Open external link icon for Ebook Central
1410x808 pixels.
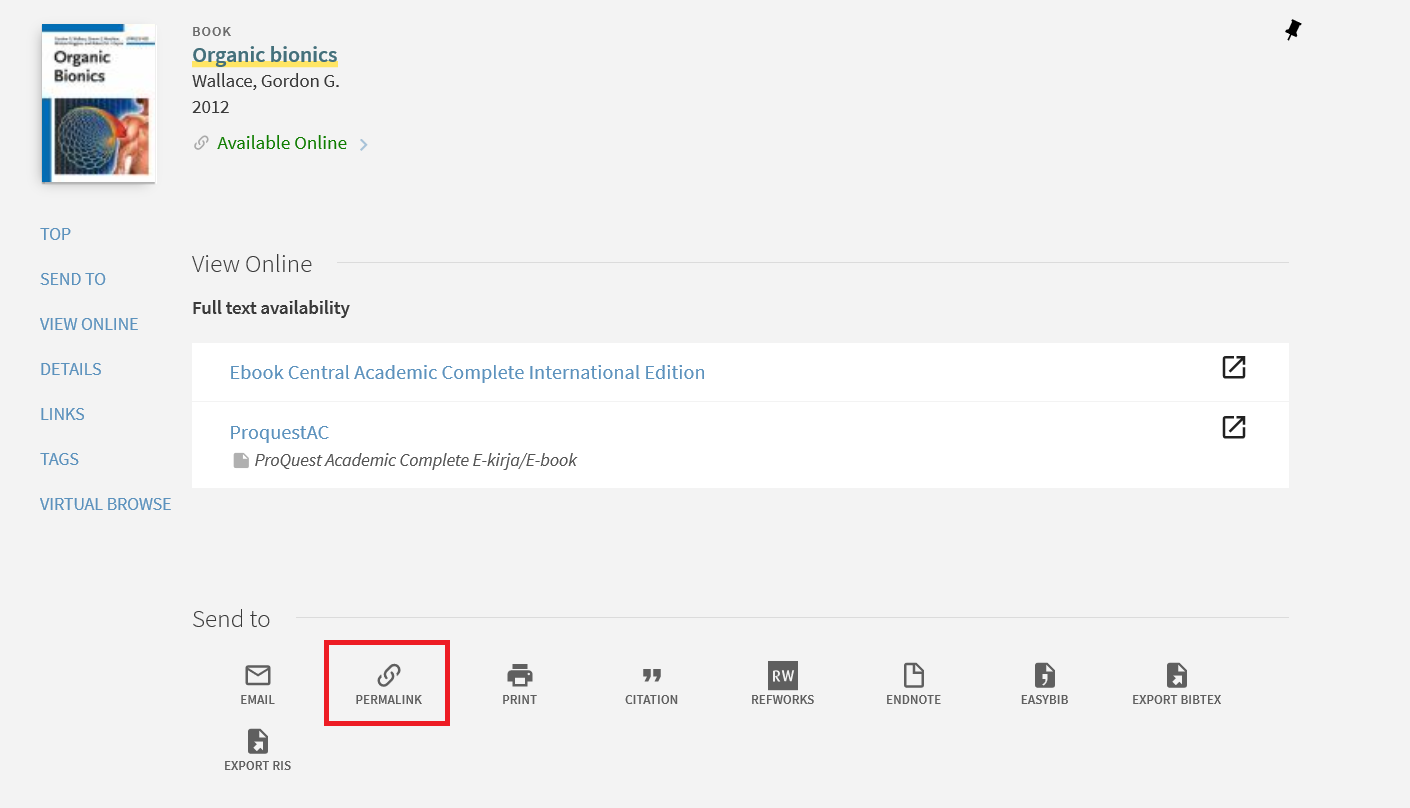1234,367
